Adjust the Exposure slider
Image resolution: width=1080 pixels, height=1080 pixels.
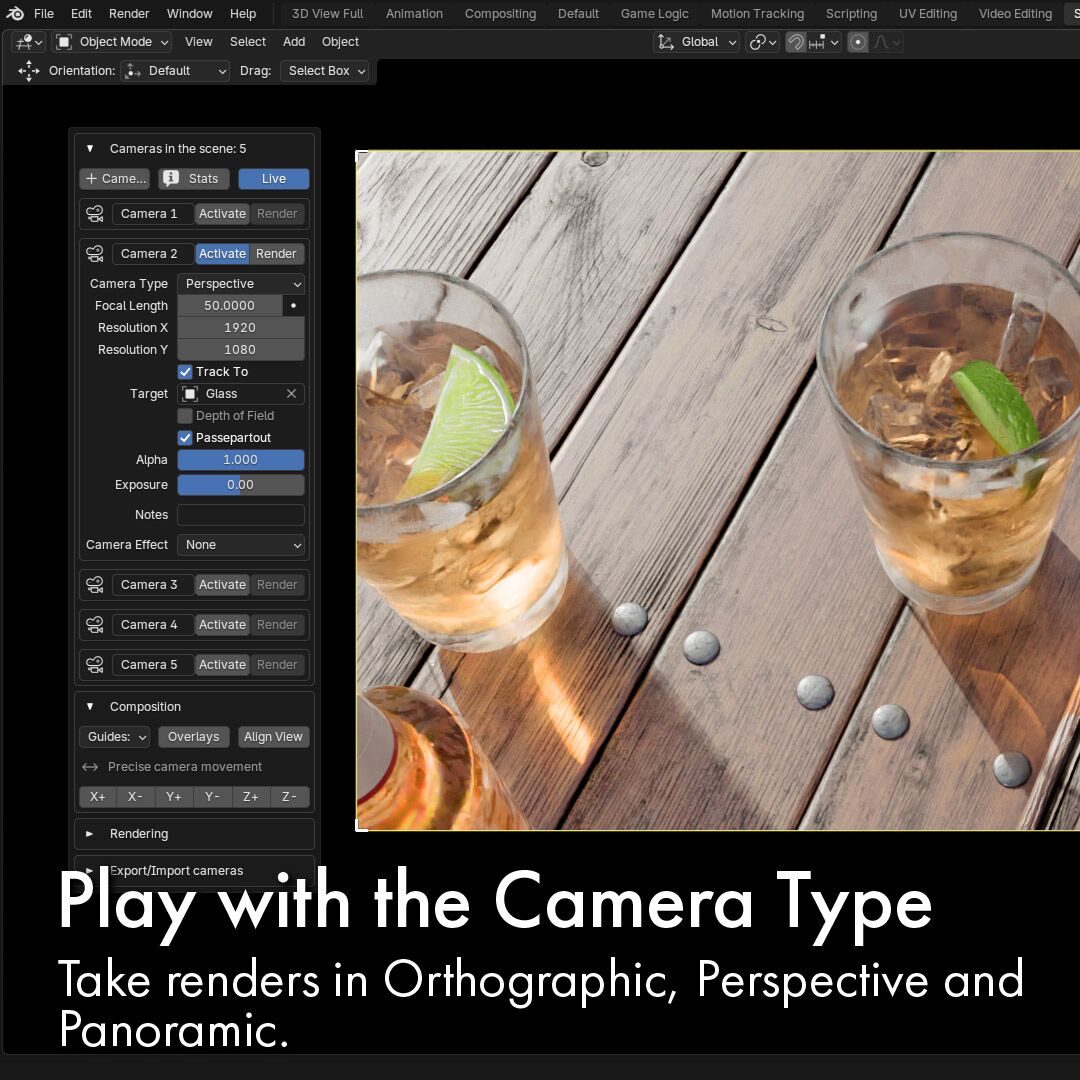point(241,485)
